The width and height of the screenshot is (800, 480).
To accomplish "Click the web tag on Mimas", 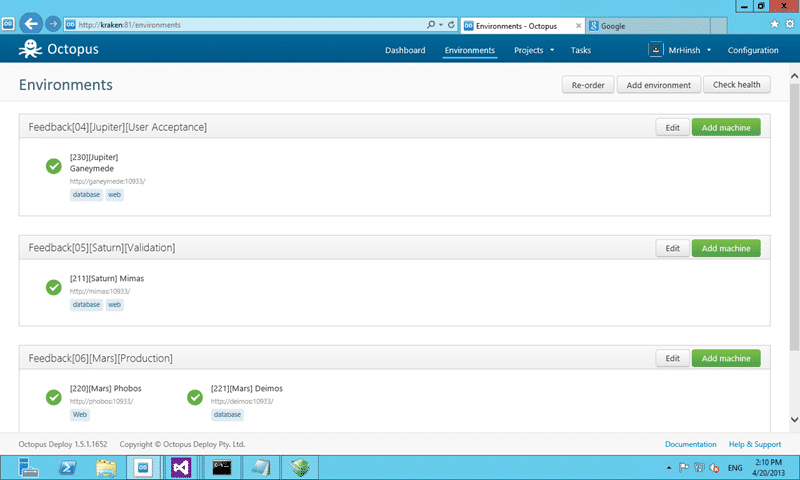I will [x=114, y=305].
